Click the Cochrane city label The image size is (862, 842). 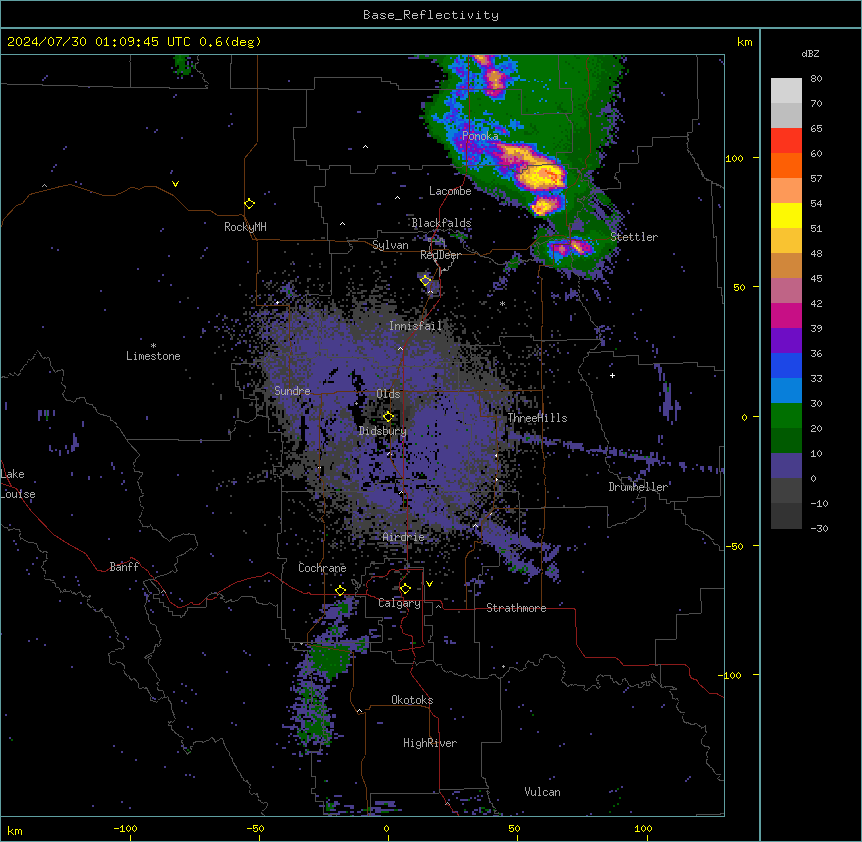322,568
